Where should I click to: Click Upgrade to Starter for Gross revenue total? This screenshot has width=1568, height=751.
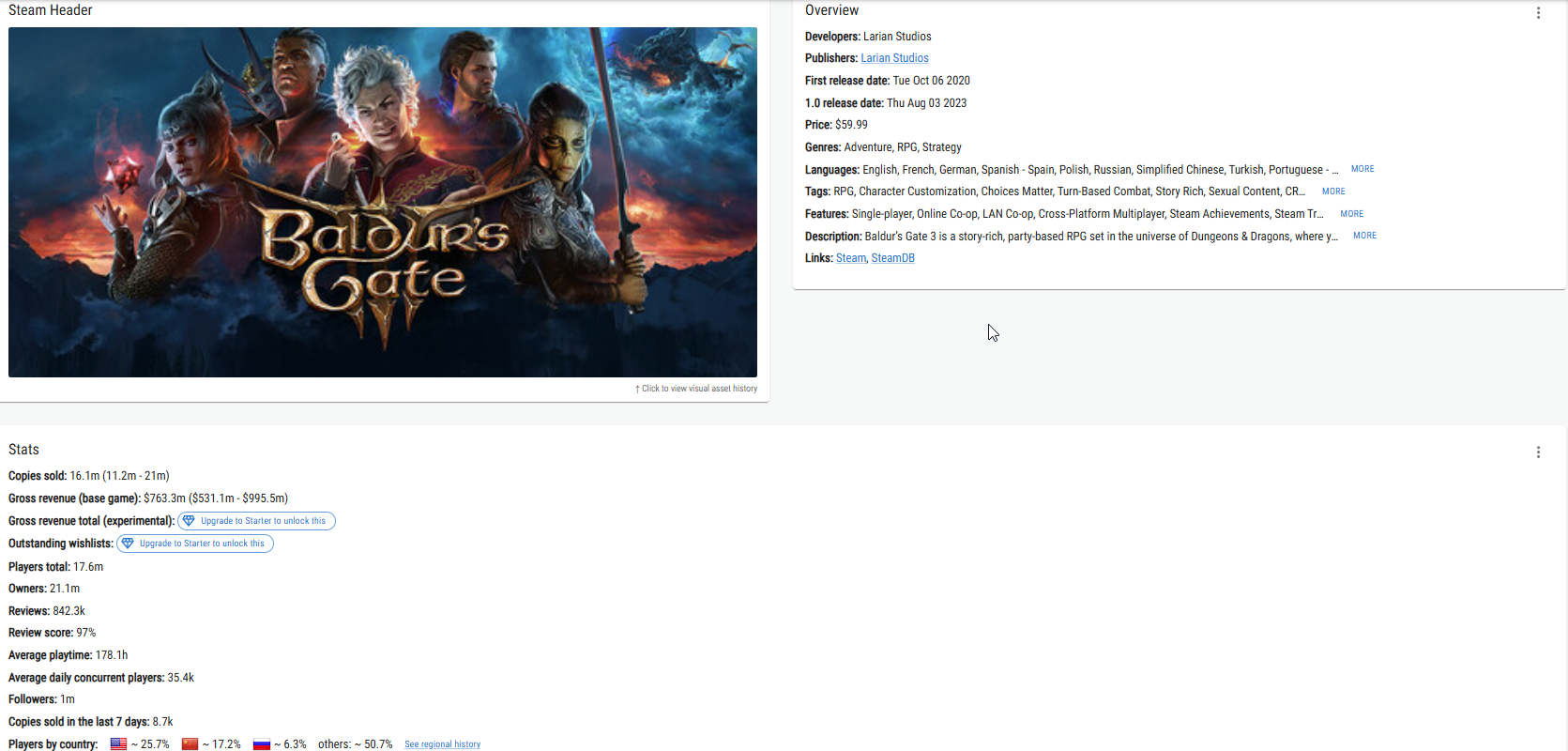pos(256,521)
